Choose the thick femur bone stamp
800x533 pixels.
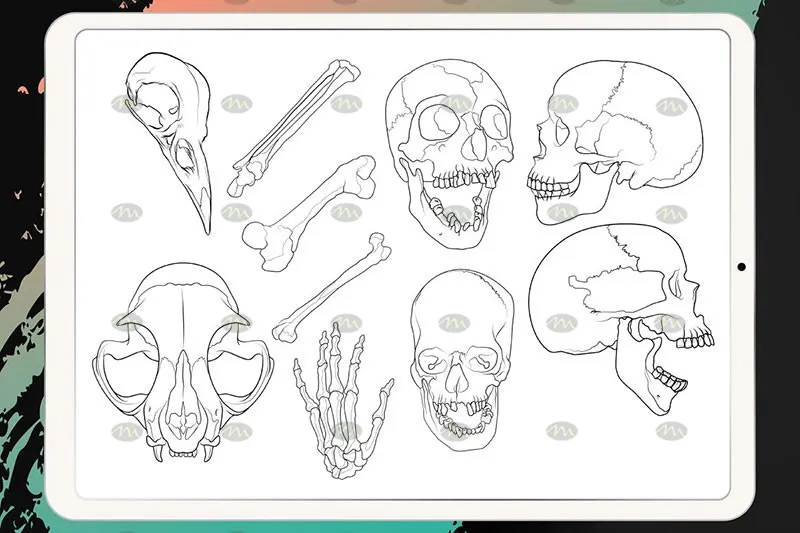coord(309,214)
